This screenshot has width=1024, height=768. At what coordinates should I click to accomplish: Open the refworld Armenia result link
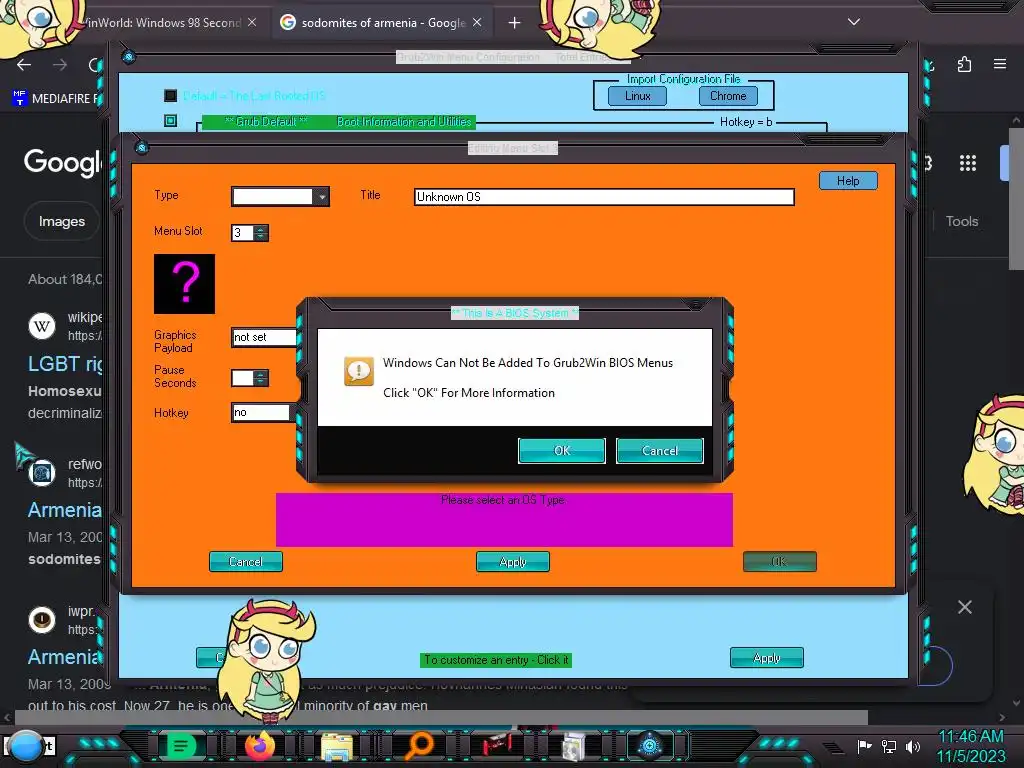point(65,510)
